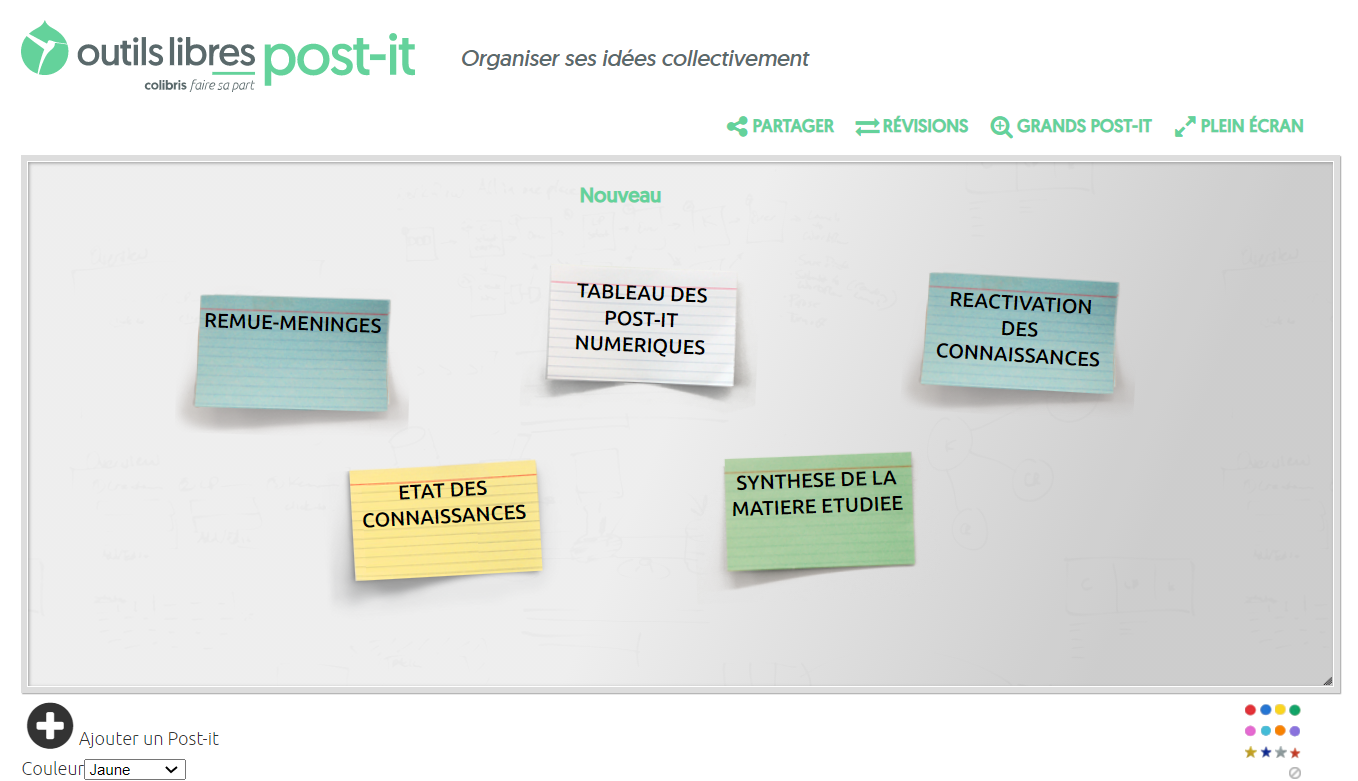Pick the red marker color dot

1250,710
